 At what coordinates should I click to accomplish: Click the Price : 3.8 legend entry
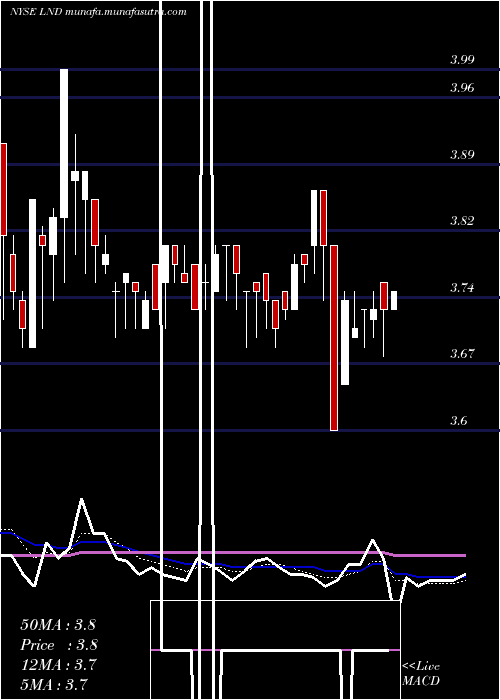pyautogui.click(x=59, y=645)
